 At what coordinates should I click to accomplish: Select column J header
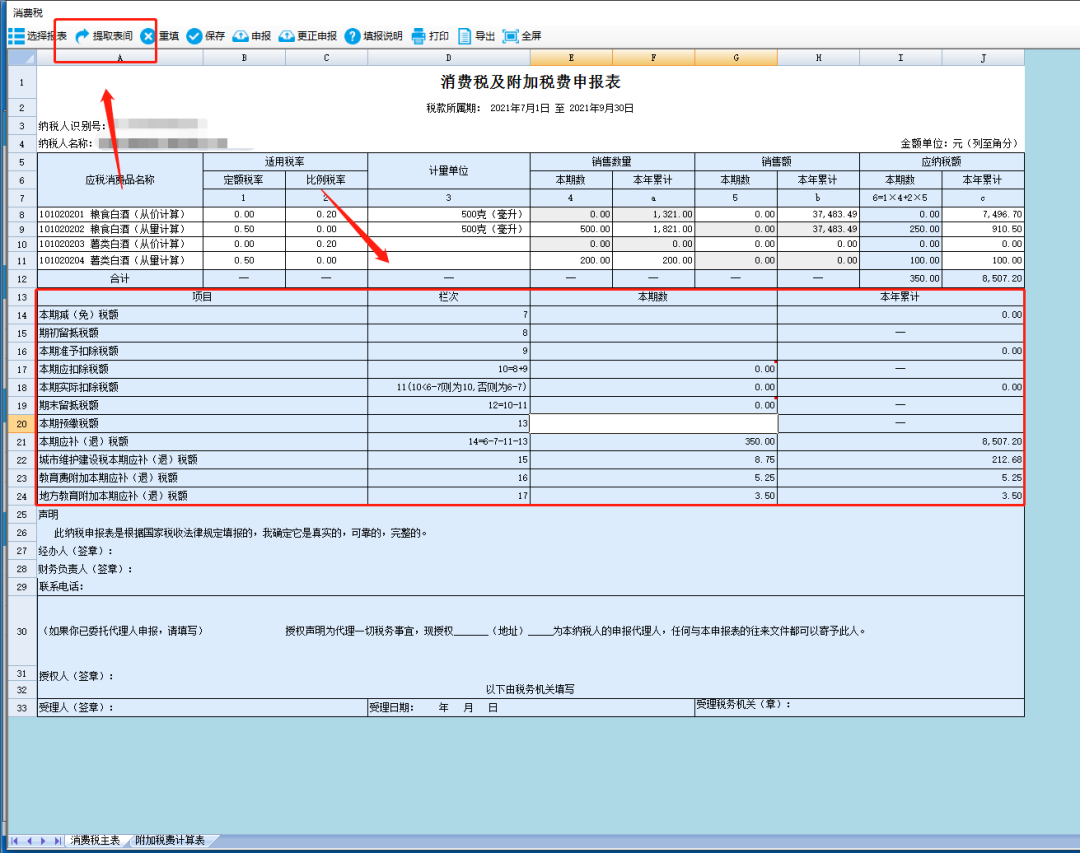[984, 58]
